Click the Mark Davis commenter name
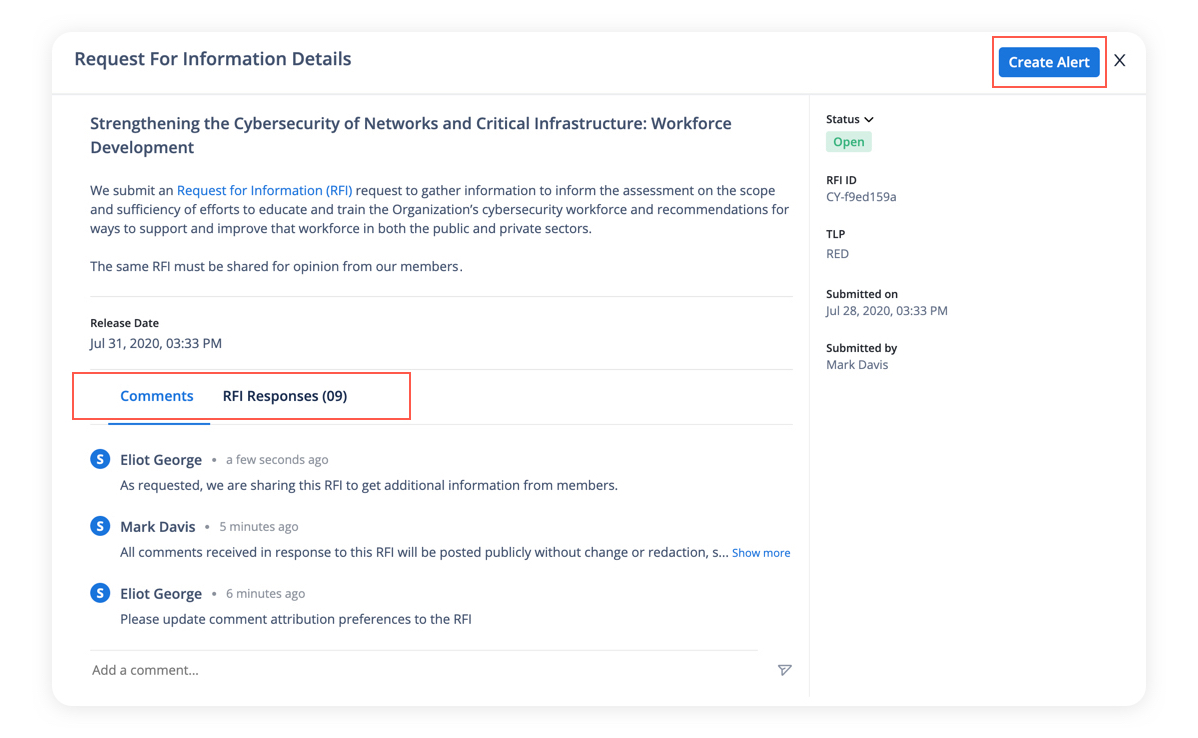Image resolution: width=1198 pixels, height=738 pixels. click(x=158, y=527)
